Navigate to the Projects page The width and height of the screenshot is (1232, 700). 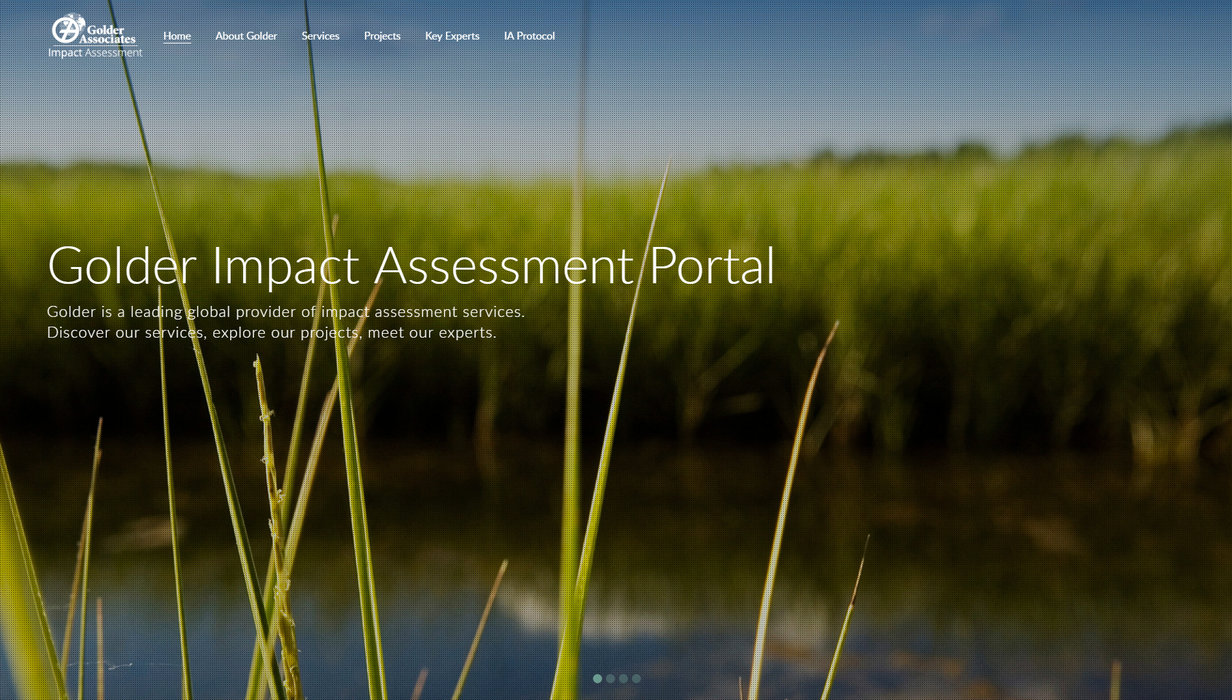coord(382,36)
